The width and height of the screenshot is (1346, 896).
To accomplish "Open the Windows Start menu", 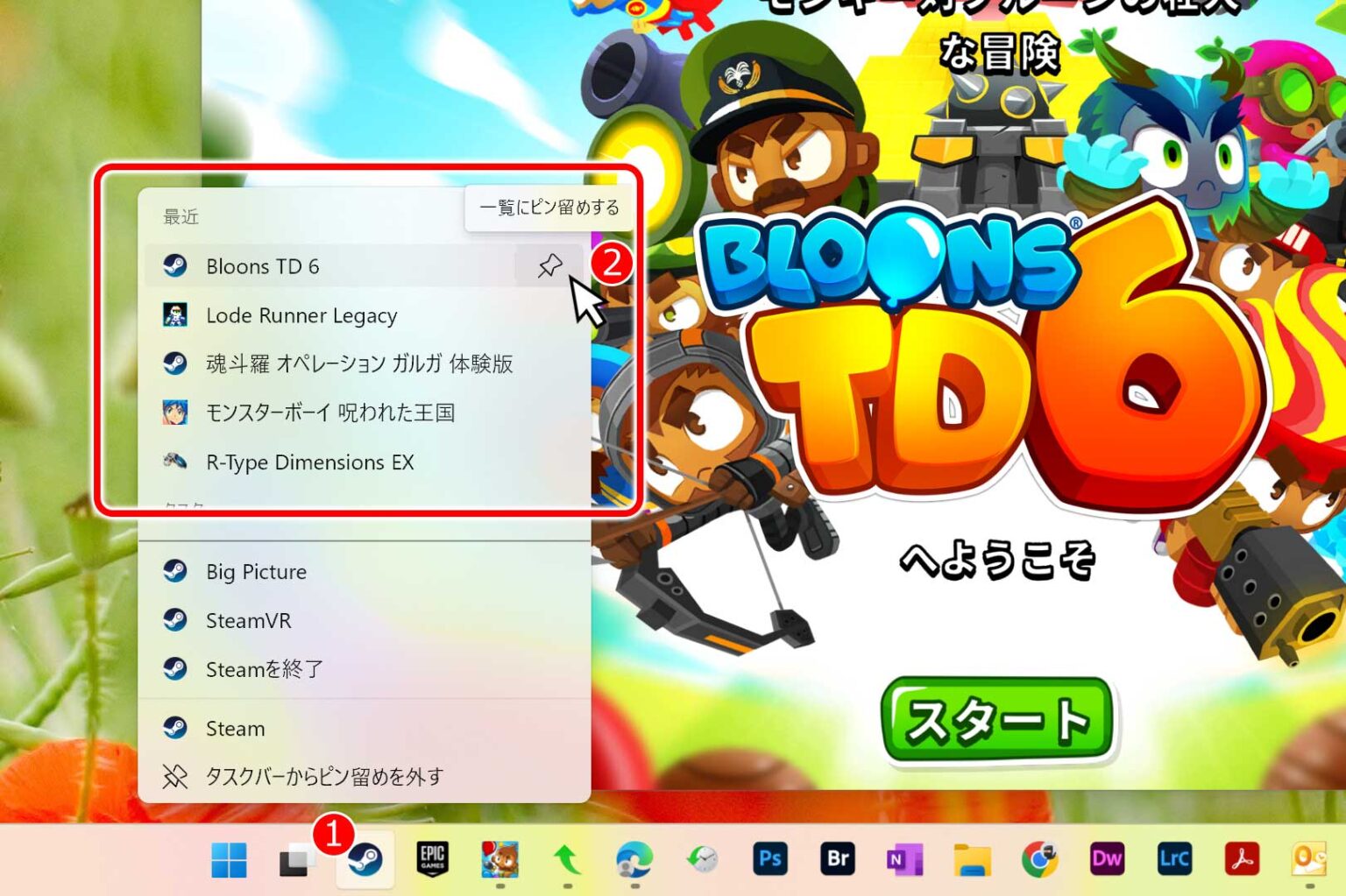I will pos(230,859).
